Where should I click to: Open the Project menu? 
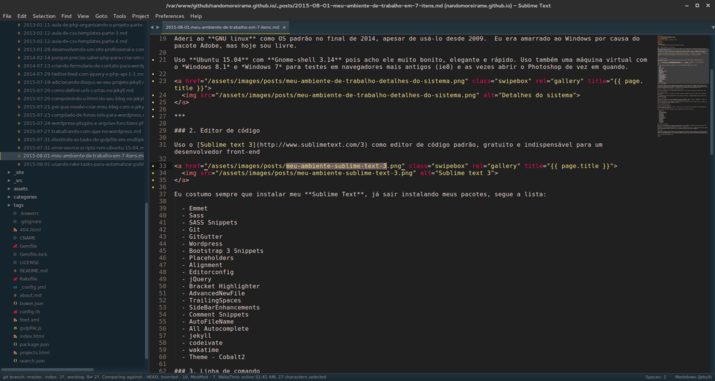(140, 16)
